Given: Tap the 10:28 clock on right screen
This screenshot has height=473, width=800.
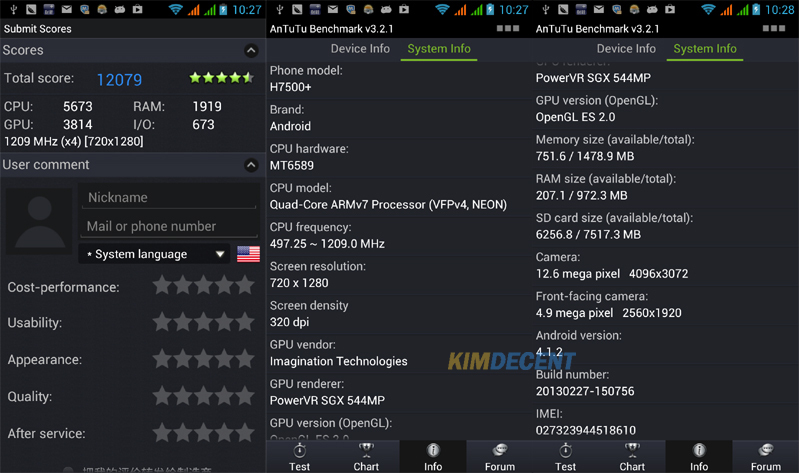Looking at the screenshot, I should point(779,10).
